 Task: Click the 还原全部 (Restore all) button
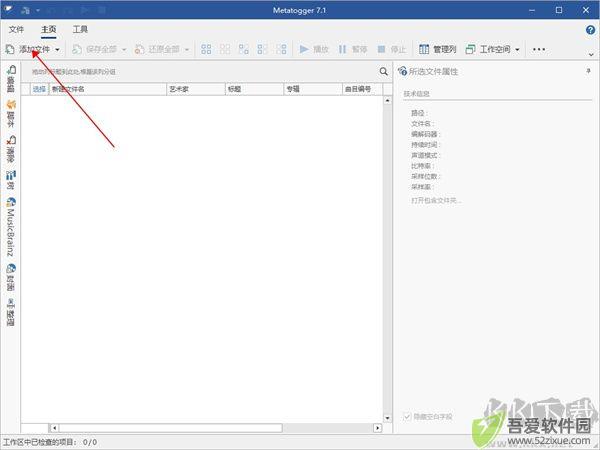pos(157,49)
